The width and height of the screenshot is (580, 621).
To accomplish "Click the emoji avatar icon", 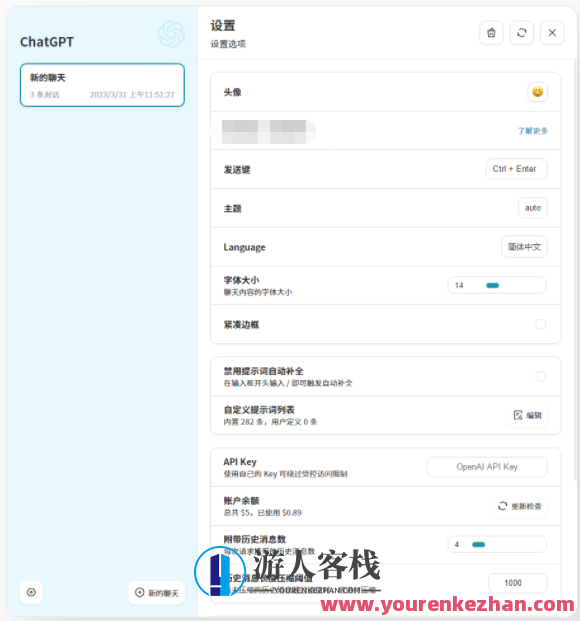I will coord(538,92).
